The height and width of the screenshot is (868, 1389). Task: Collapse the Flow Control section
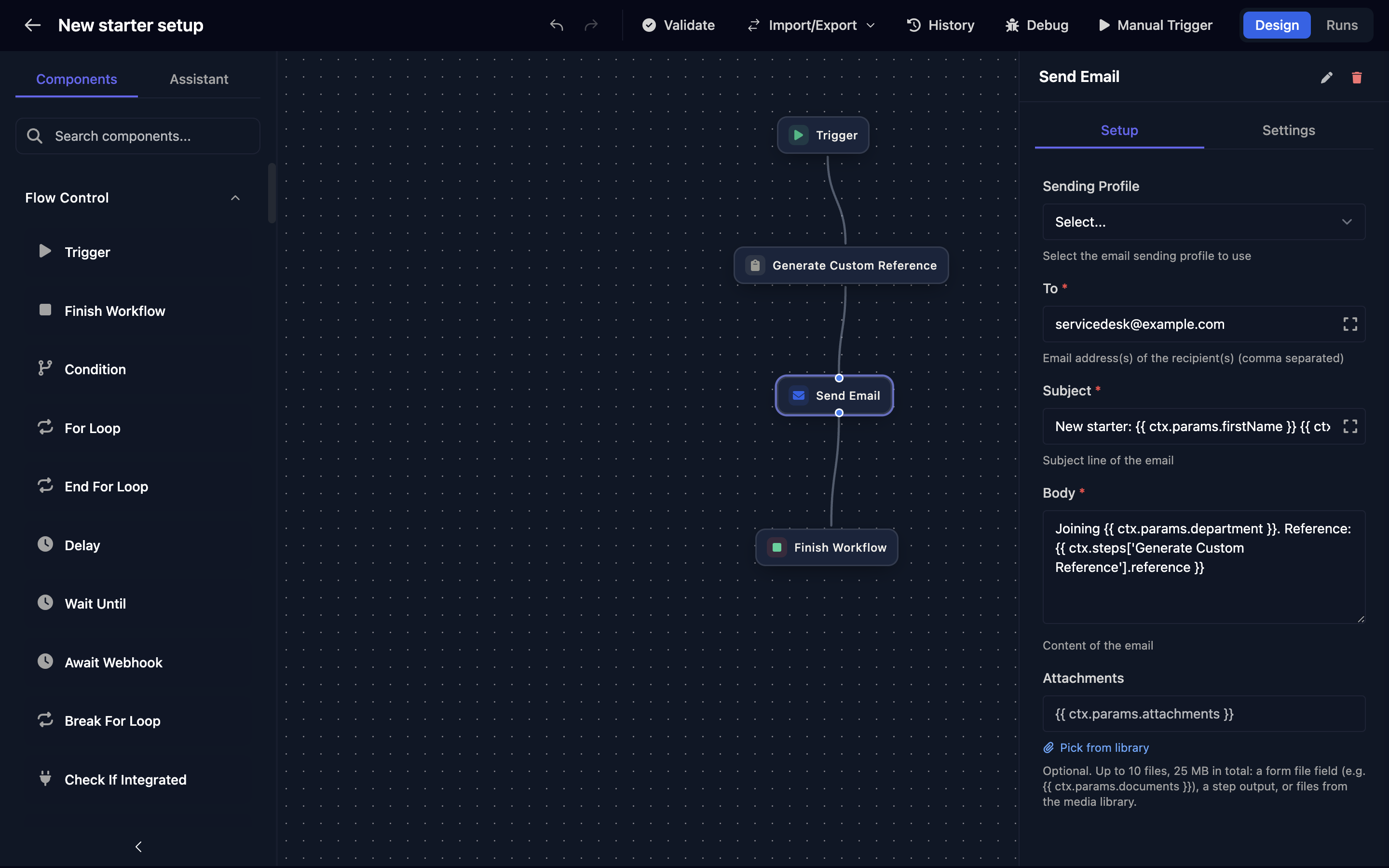(x=235, y=198)
